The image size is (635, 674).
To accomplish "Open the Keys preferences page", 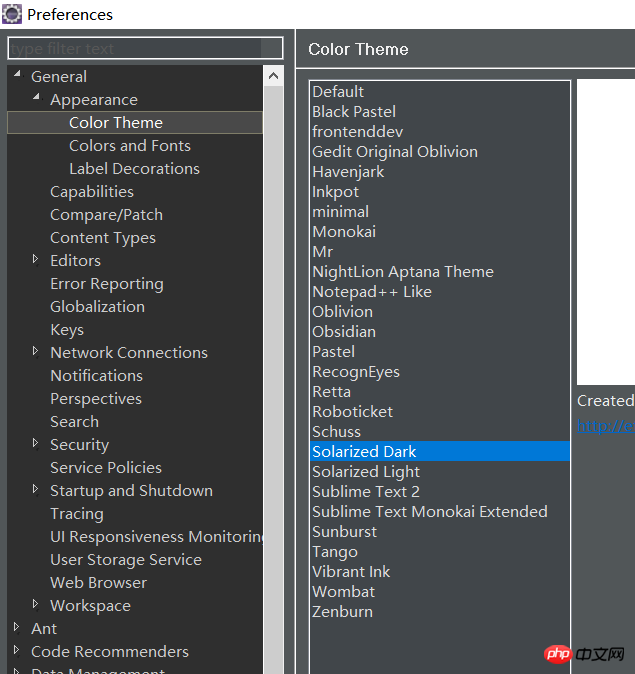I will coord(67,330).
